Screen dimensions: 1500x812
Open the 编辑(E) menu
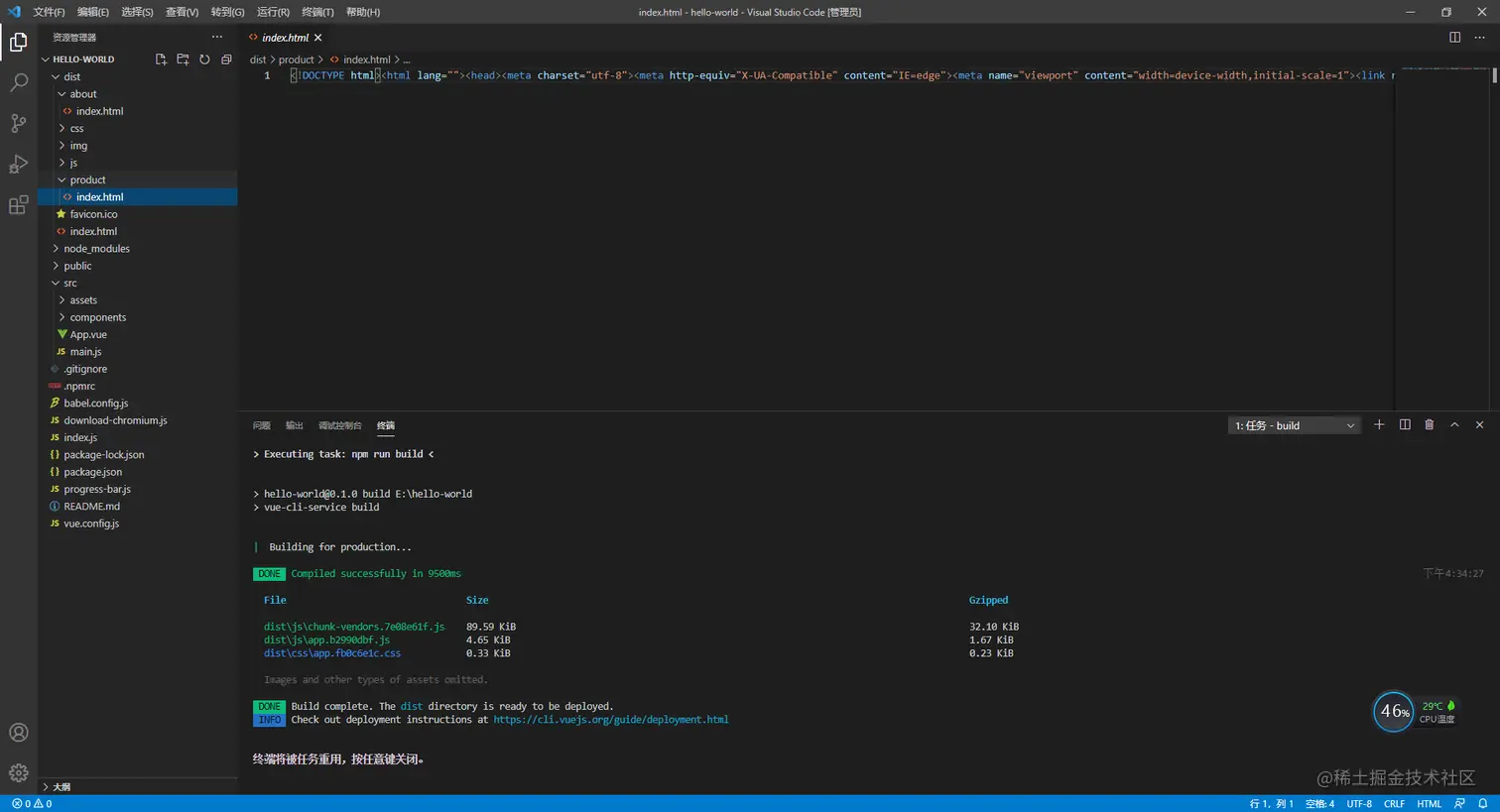[x=93, y=12]
